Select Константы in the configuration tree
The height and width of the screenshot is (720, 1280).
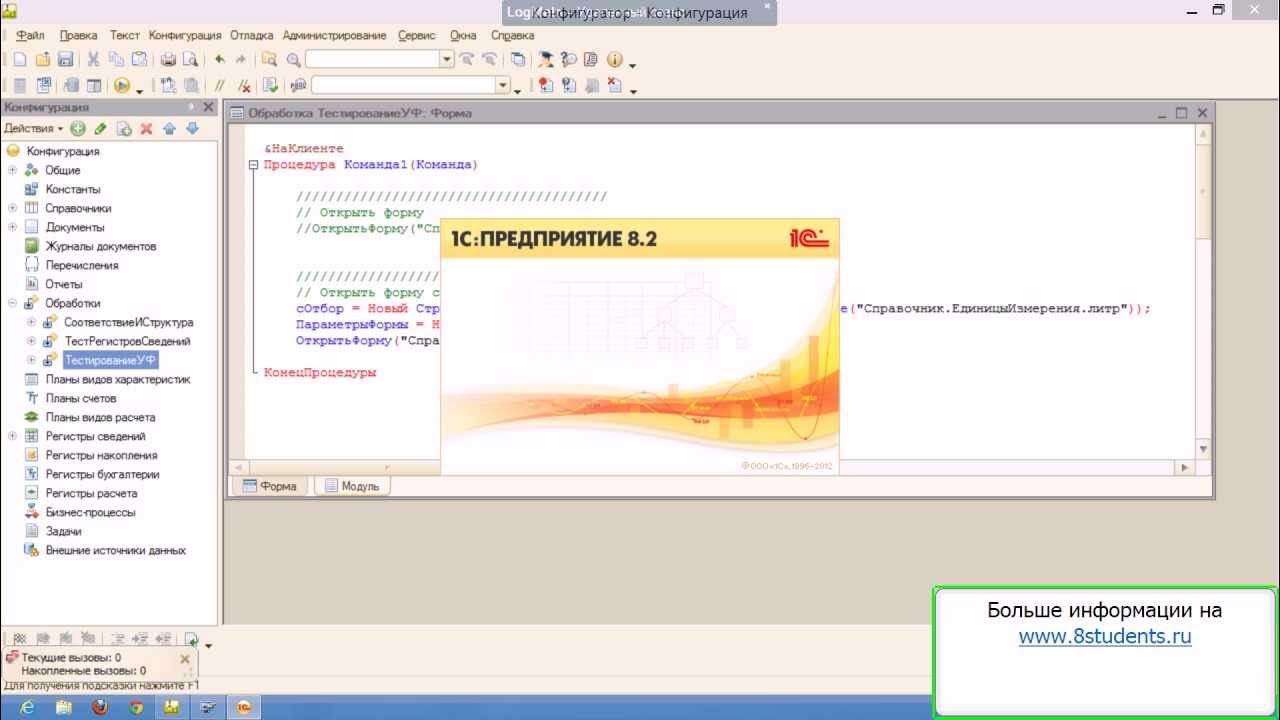click(72, 189)
